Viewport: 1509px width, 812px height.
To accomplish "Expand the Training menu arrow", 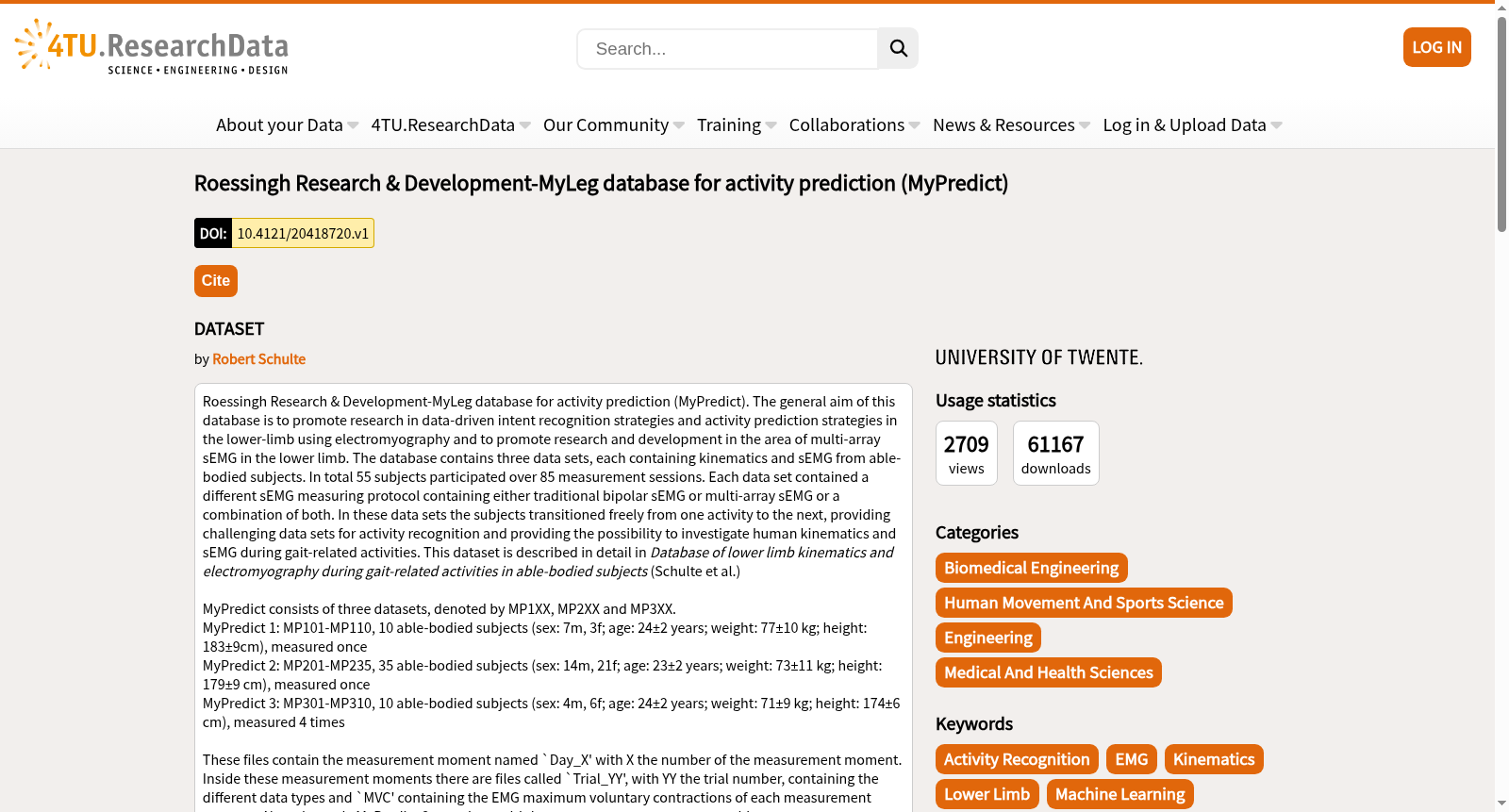I will click(x=771, y=125).
